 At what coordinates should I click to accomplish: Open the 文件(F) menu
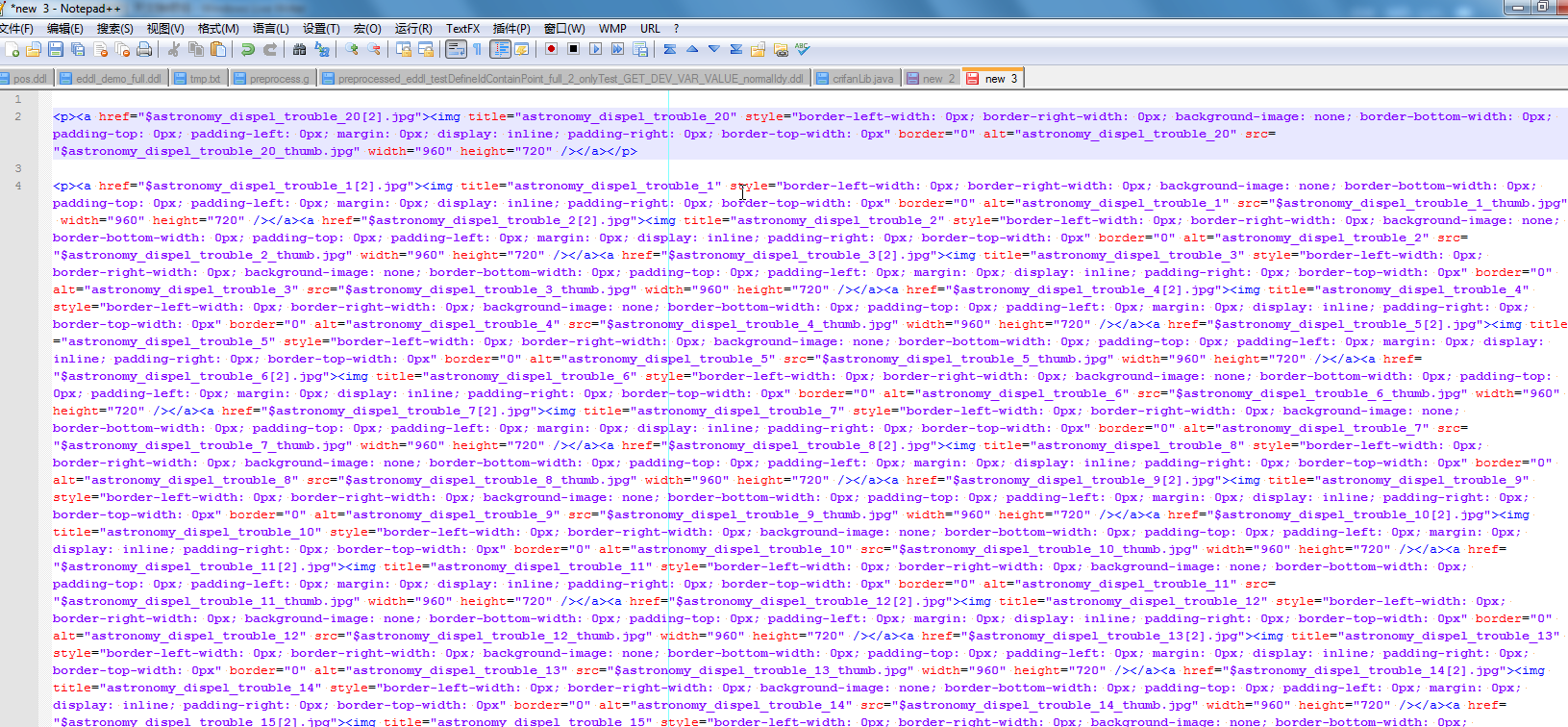(16, 29)
